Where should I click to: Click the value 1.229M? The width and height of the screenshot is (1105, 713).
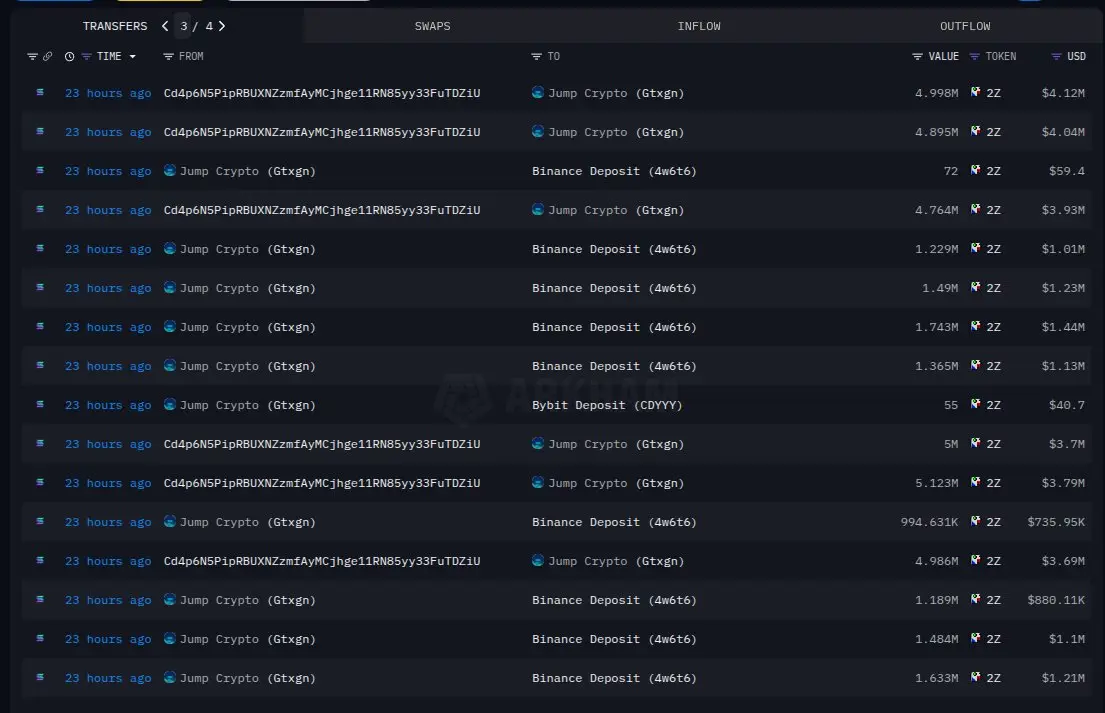click(x=937, y=249)
